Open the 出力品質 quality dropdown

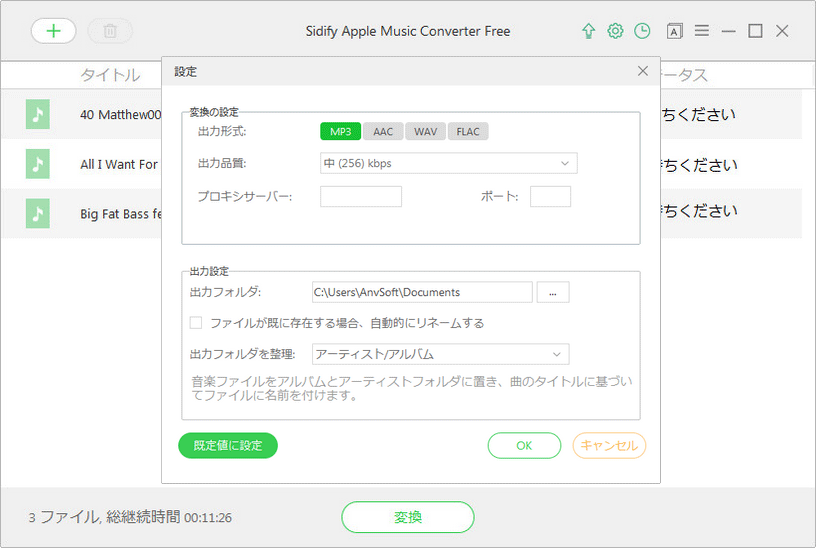click(x=449, y=163)
